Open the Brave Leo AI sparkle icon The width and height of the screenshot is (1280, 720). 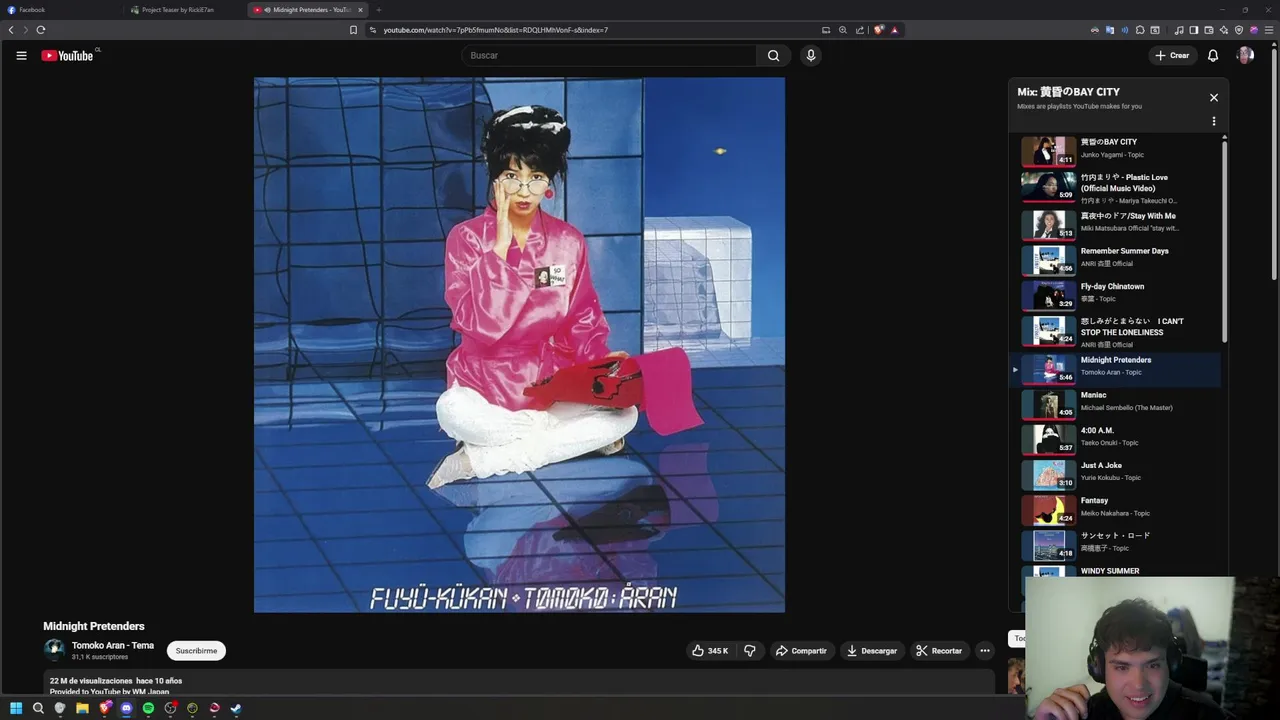coord(1224,30)
